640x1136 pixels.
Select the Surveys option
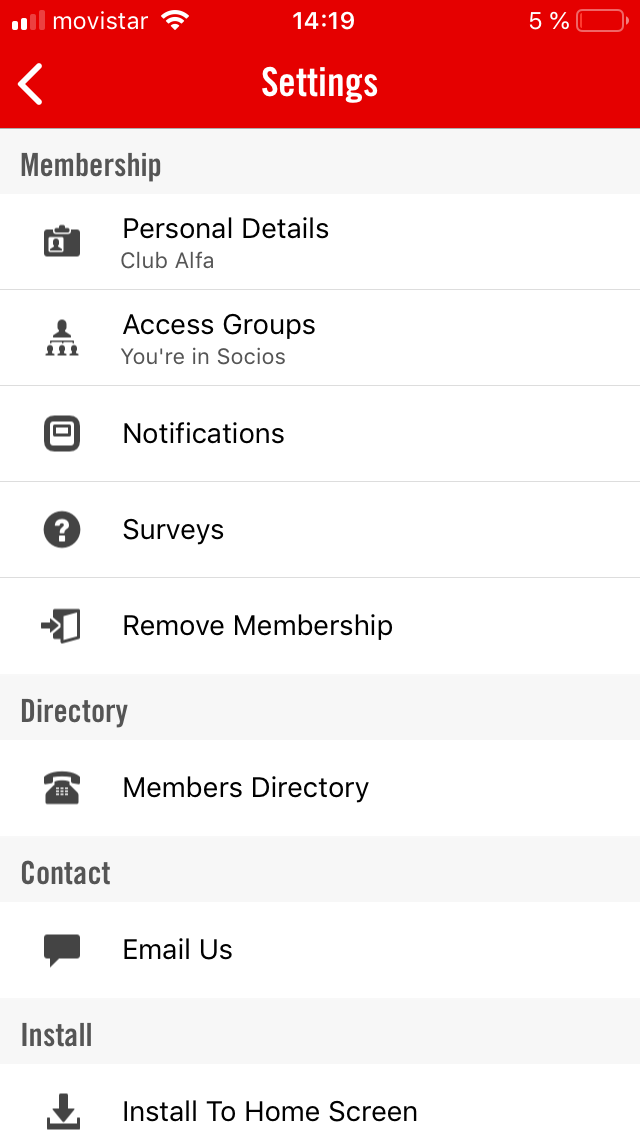tap(173, 530)
